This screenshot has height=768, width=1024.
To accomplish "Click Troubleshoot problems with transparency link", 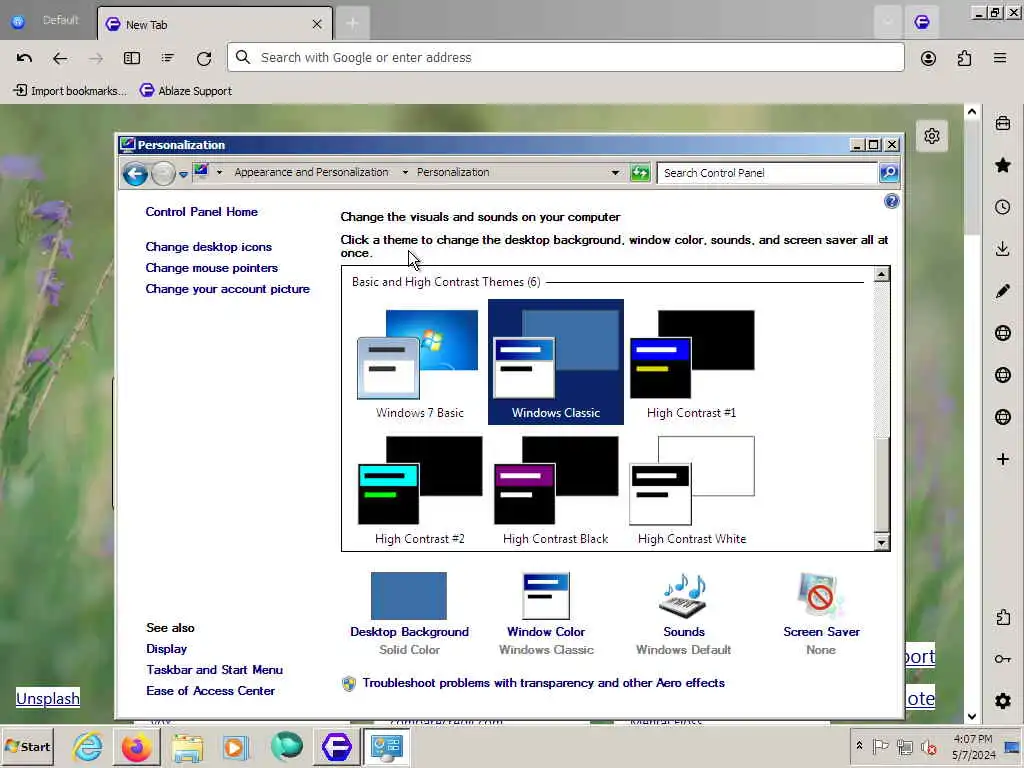I will [x=543, y=682].
